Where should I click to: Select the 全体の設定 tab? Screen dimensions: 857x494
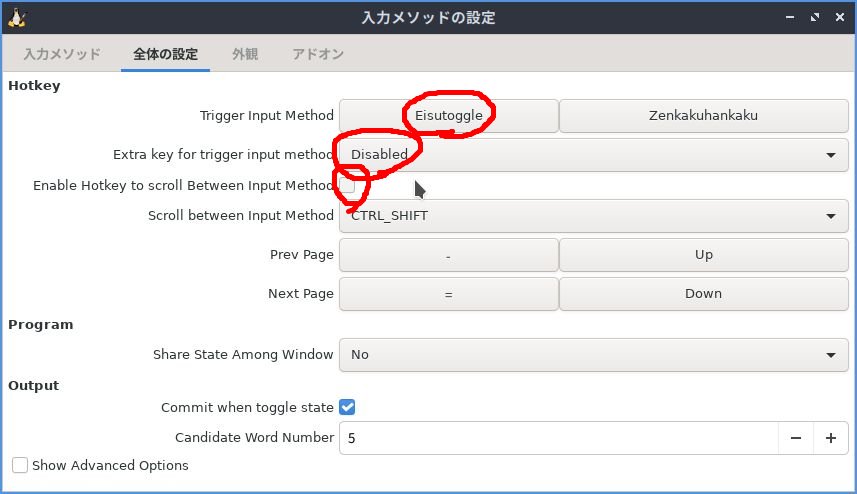[x=165, y=54]
